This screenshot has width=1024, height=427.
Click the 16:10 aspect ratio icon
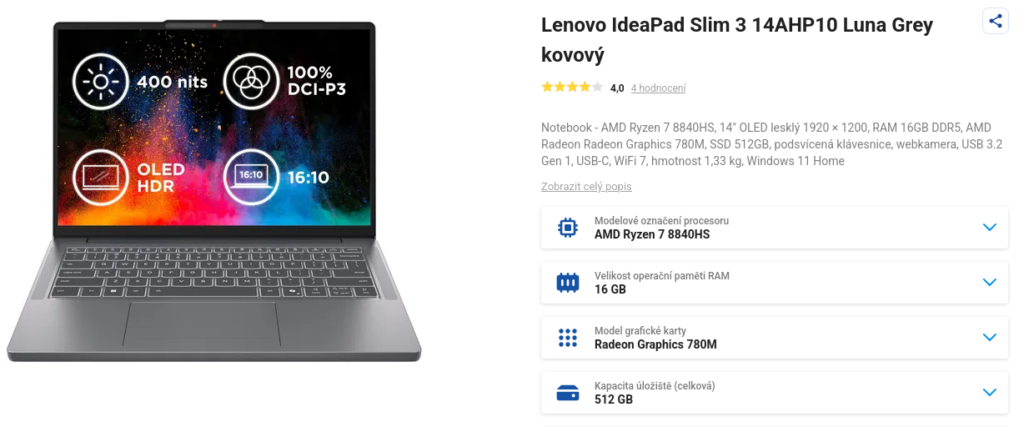(251, 177)
